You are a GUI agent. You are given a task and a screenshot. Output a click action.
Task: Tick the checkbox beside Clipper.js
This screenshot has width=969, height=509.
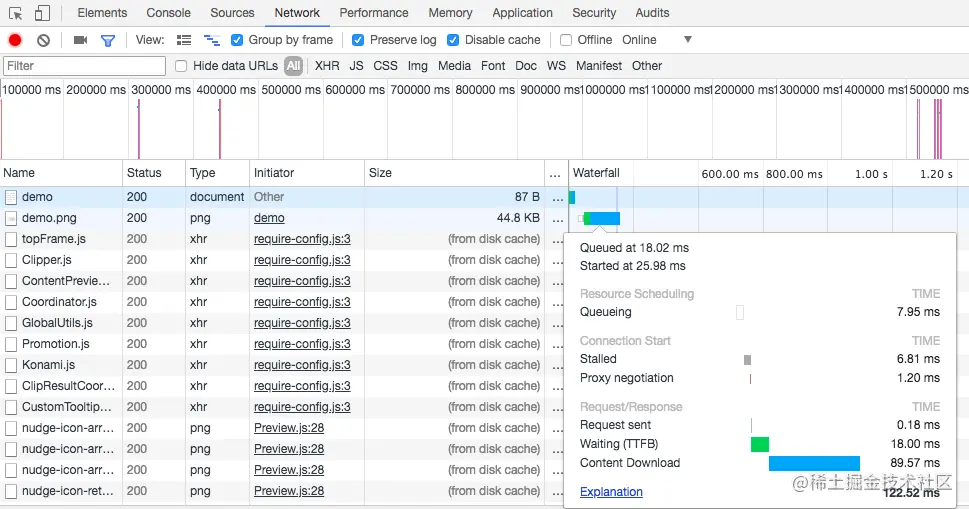11,260
